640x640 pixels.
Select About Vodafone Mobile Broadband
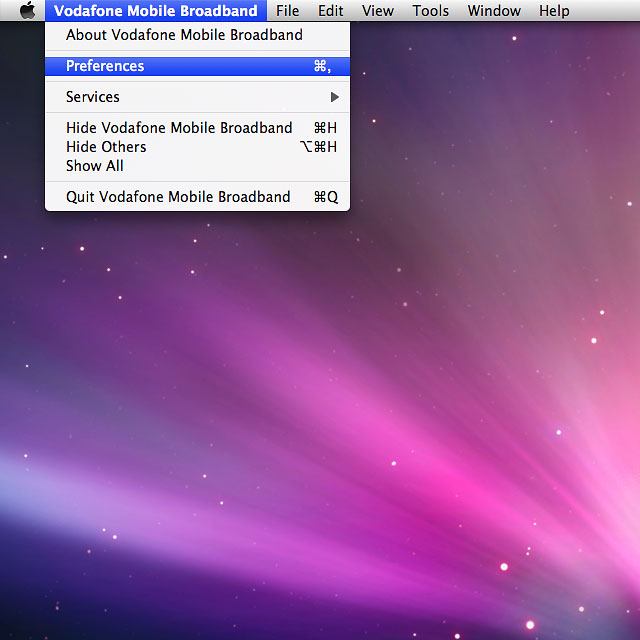[184, 35]
